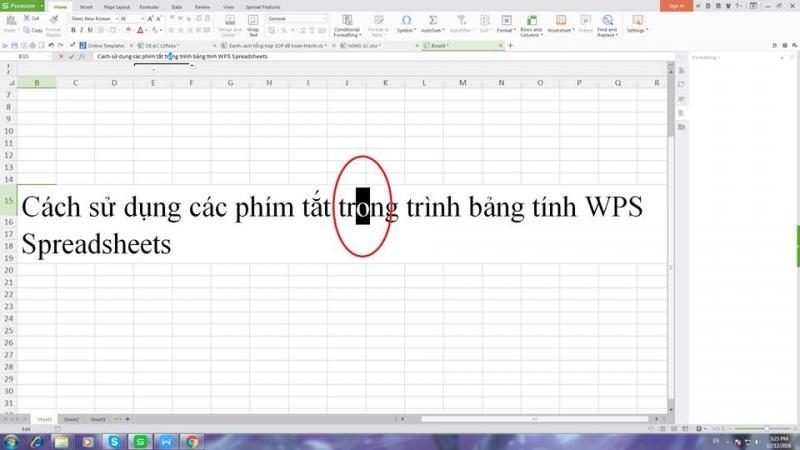Viewport: 800px width, 450px height.
Task: Switch to the Online Templates document tab
Action: click(x=106, y=45)
